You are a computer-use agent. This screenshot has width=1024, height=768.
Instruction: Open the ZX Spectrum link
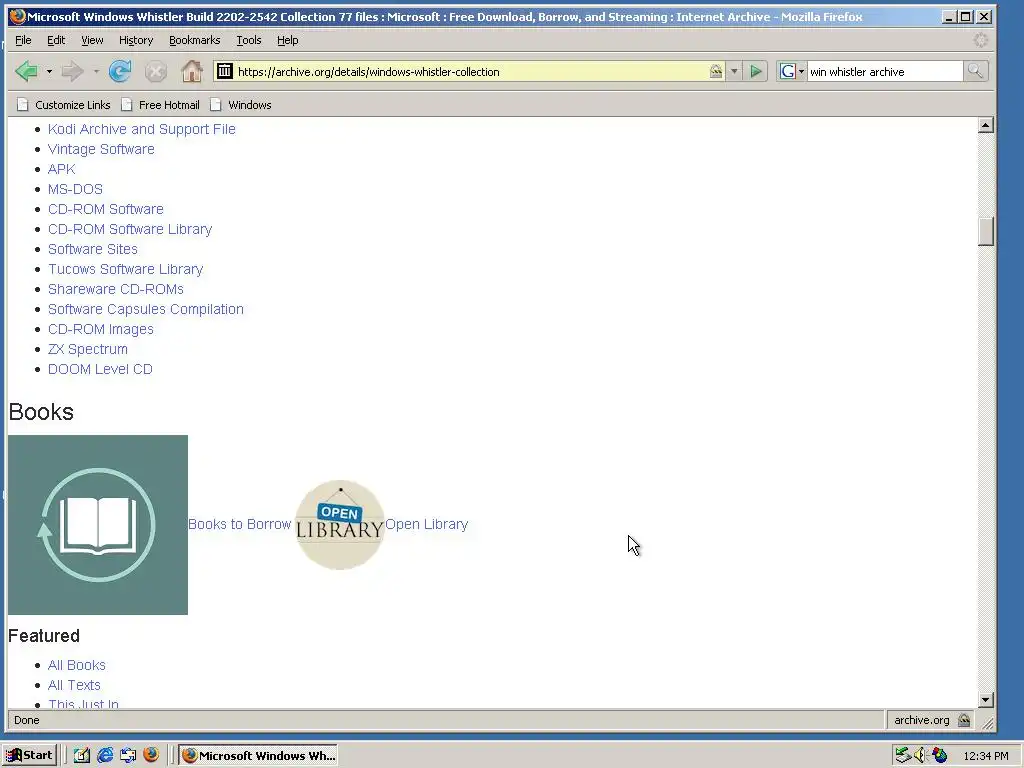point(88,349)
